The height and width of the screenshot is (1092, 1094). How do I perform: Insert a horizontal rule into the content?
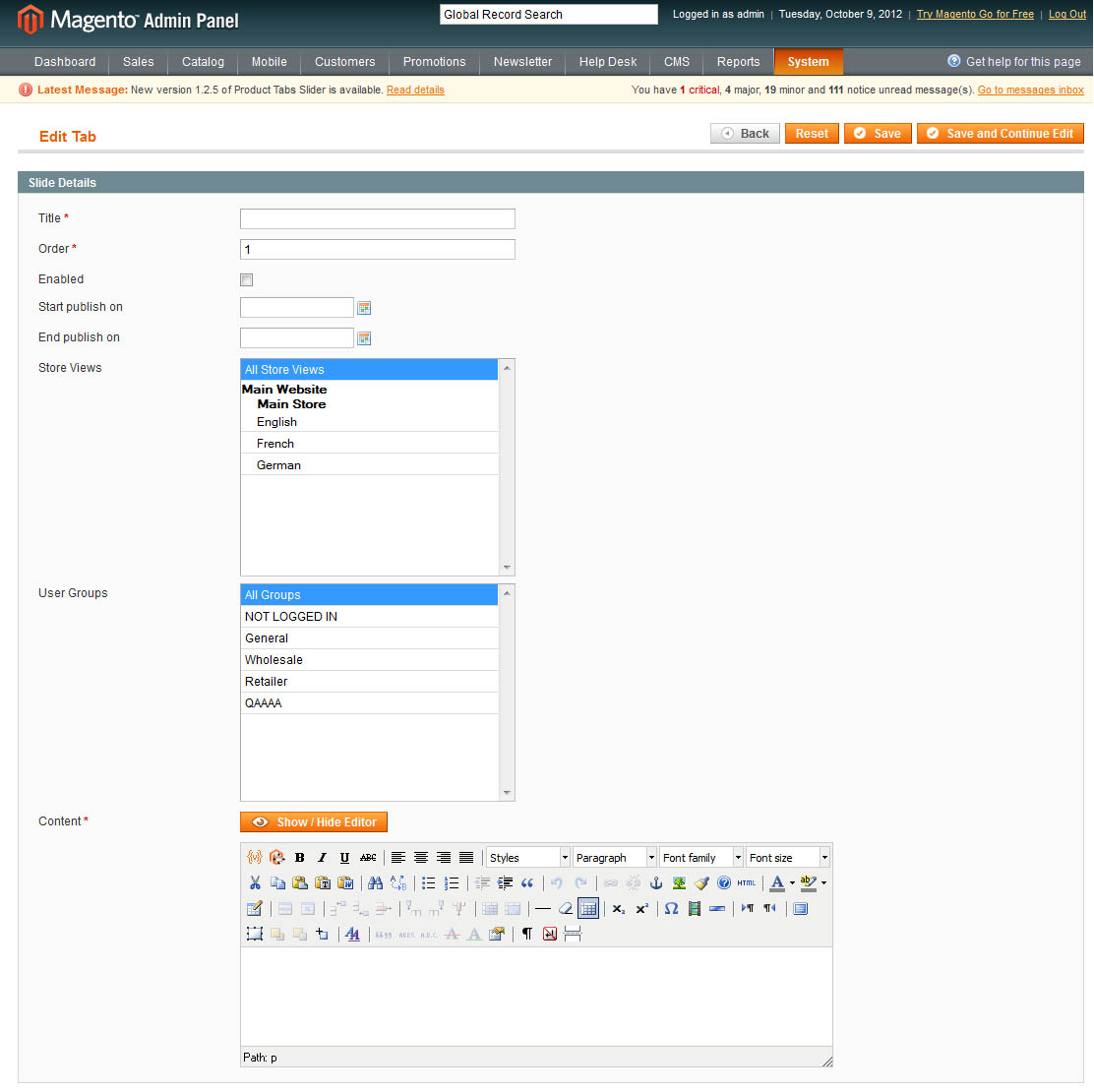tap(542, 908)
